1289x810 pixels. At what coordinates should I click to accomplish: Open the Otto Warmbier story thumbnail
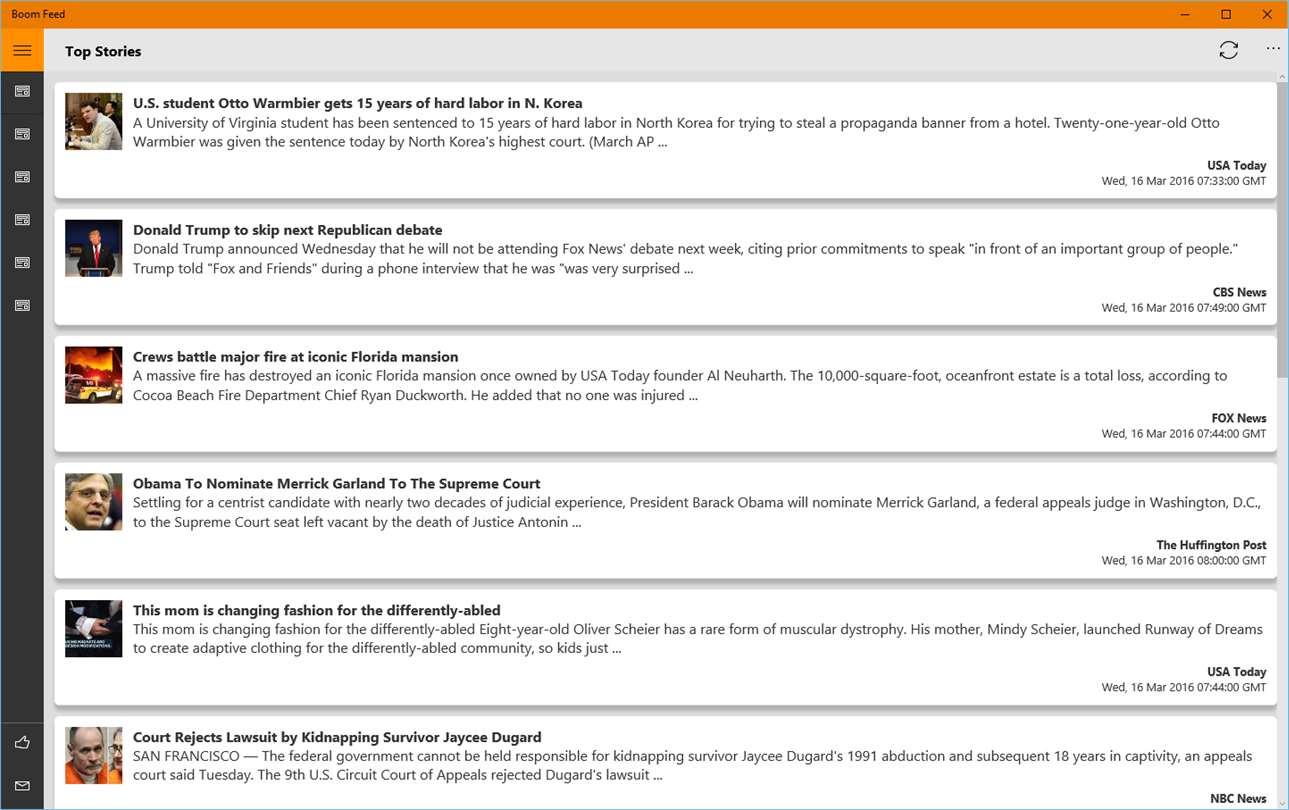[93, 121]
